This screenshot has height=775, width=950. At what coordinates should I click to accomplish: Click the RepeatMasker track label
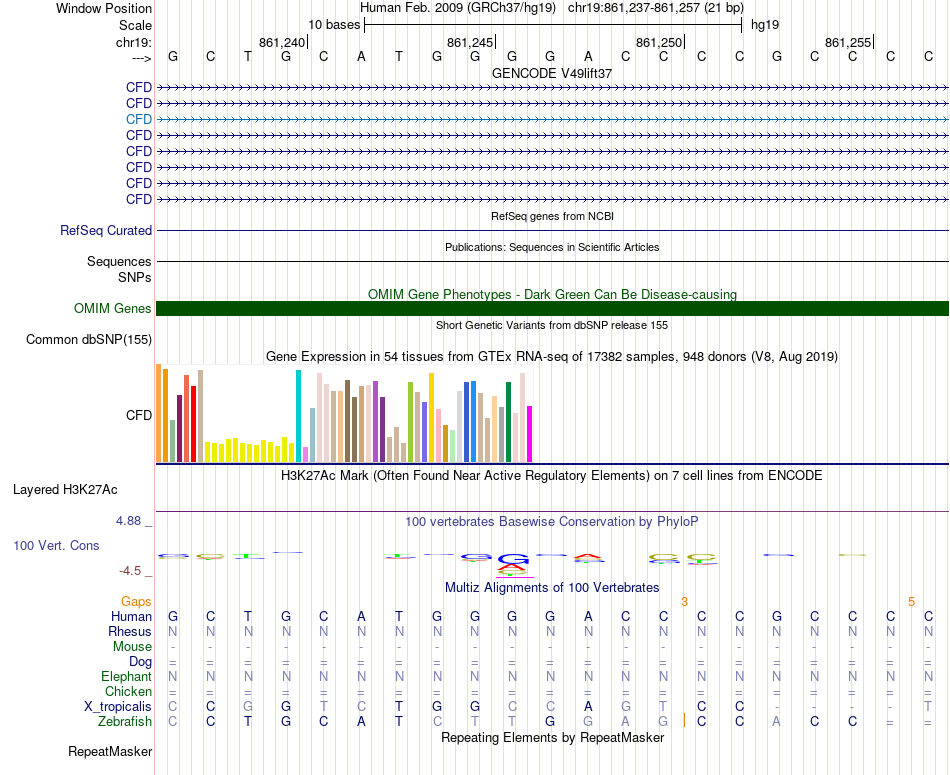tap(110, 751)
